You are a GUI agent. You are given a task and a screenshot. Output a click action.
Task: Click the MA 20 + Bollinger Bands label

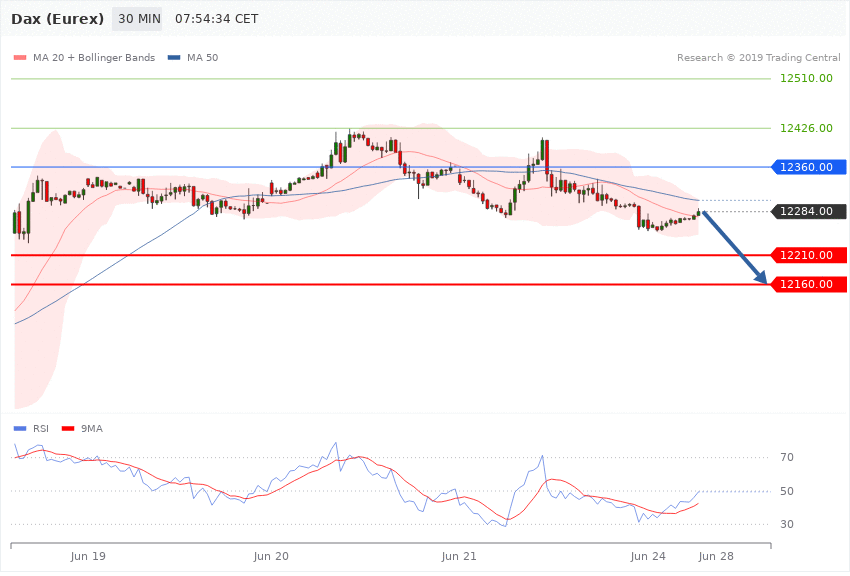[x=94, y=57]
